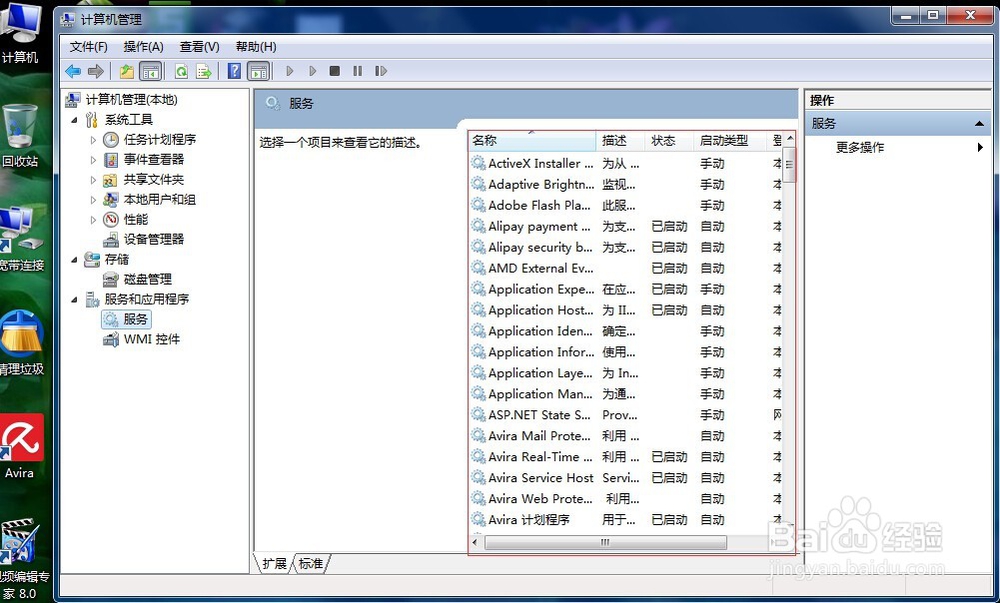Select the ASP.NET State Service row
This screenshot has height=603, width=1000.
pyautogui.click(x=626, y=415)
